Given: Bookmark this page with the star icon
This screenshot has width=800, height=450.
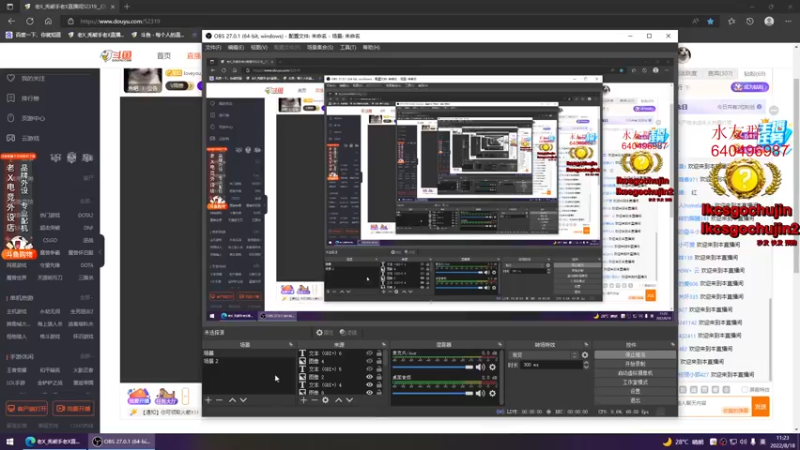Looking at the screenshot, I should point(710,21).
